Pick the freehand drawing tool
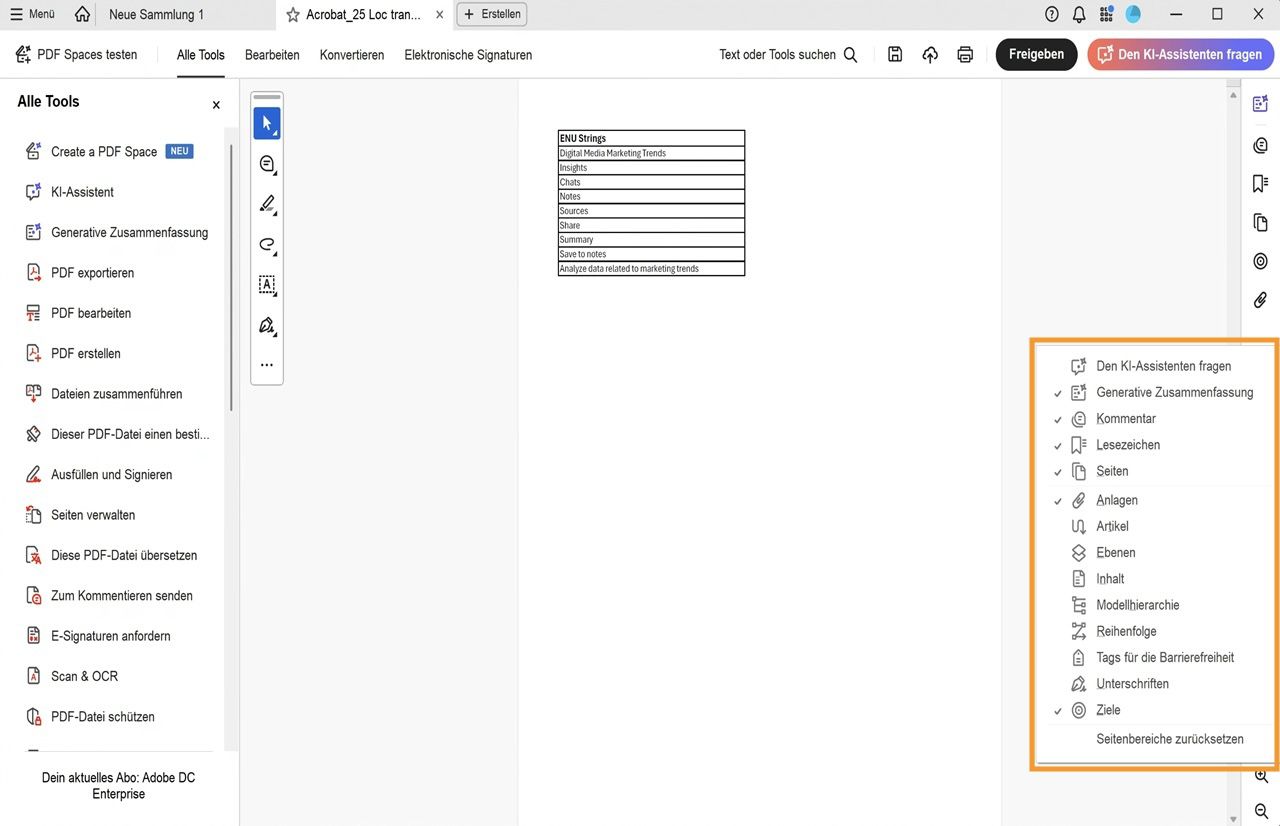This screenshot has width=1280, height=826. pos(266,244)
